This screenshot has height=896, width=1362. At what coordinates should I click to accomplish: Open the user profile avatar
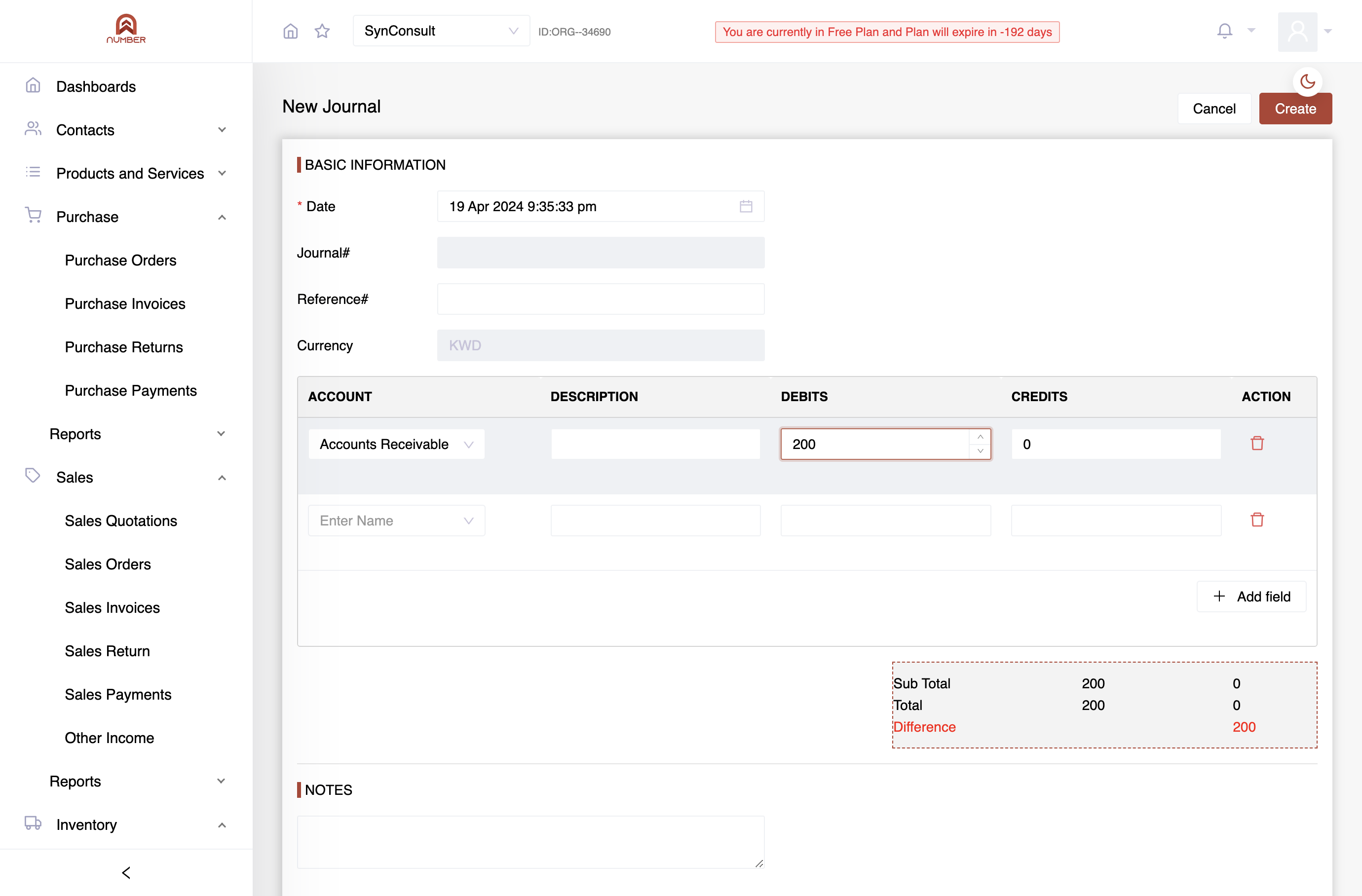pyautogui.click(x=1297, y=32)
